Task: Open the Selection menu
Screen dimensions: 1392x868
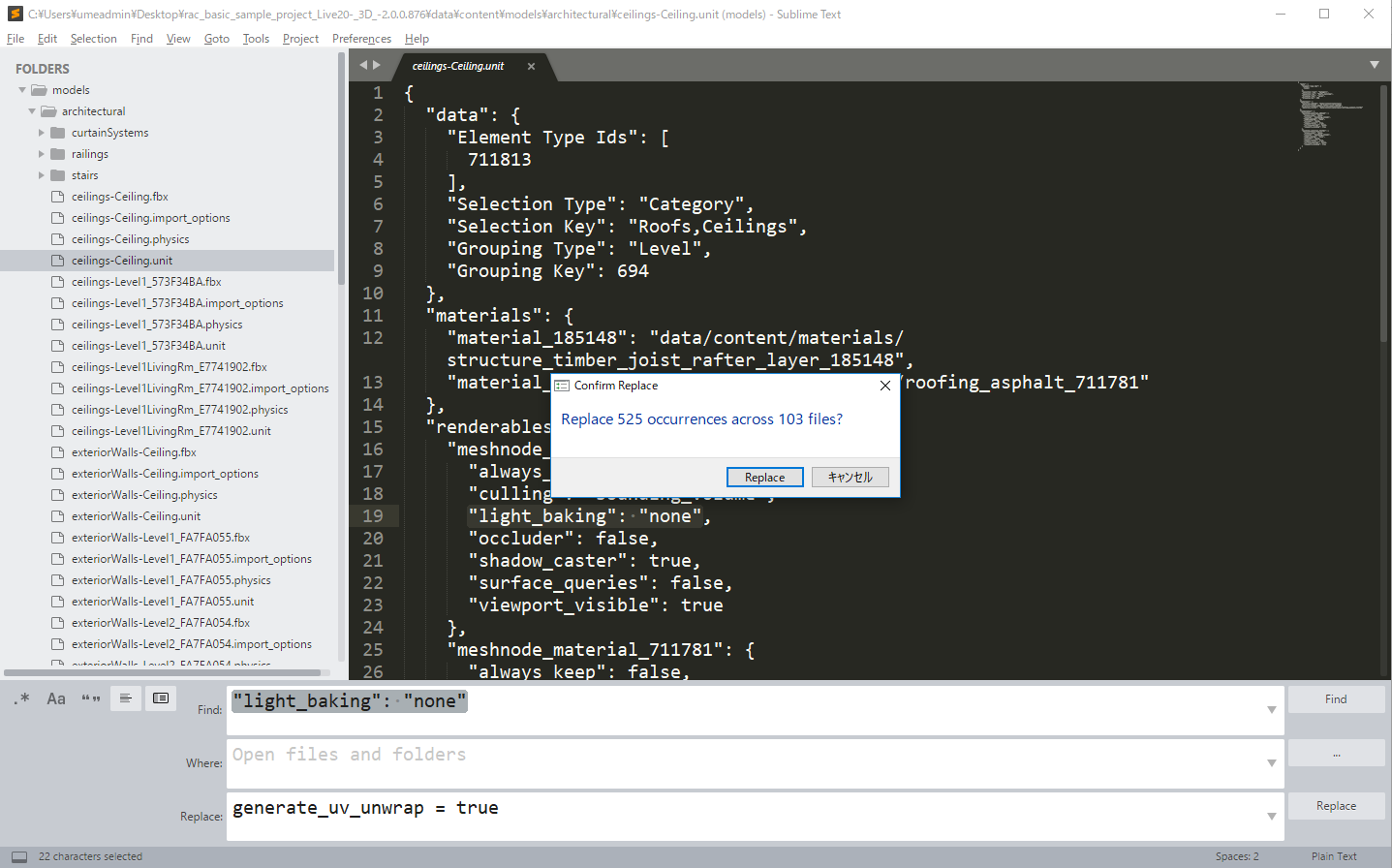Action: coord(93,39)
